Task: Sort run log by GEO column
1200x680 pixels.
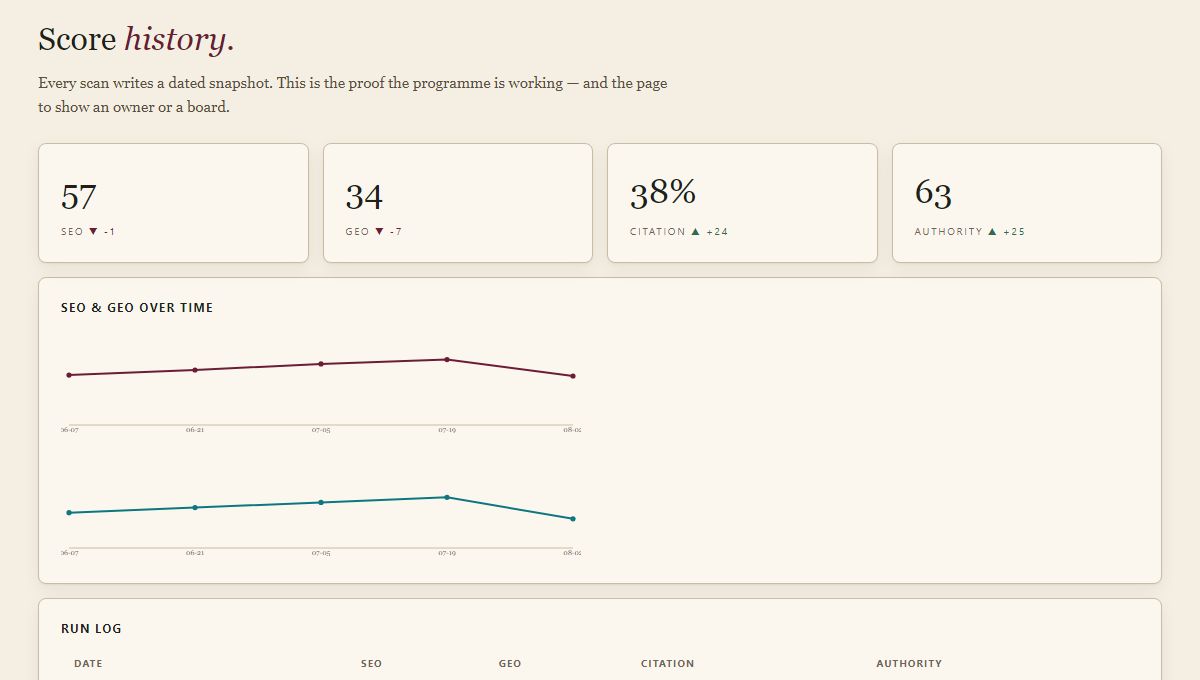Action: [510, 664]
